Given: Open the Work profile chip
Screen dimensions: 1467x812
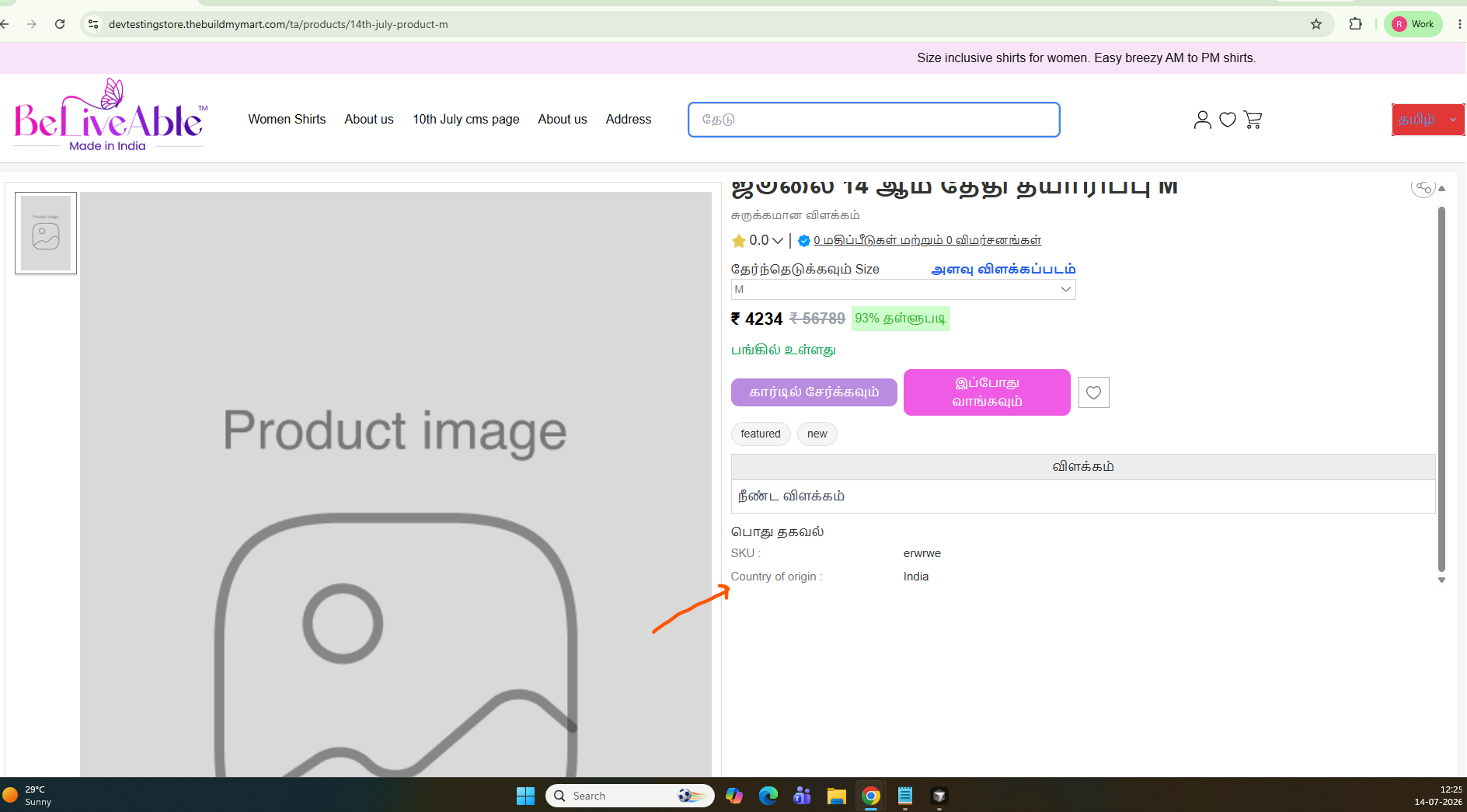Looking at the screenshot, I should click(x=1413, y=24).
